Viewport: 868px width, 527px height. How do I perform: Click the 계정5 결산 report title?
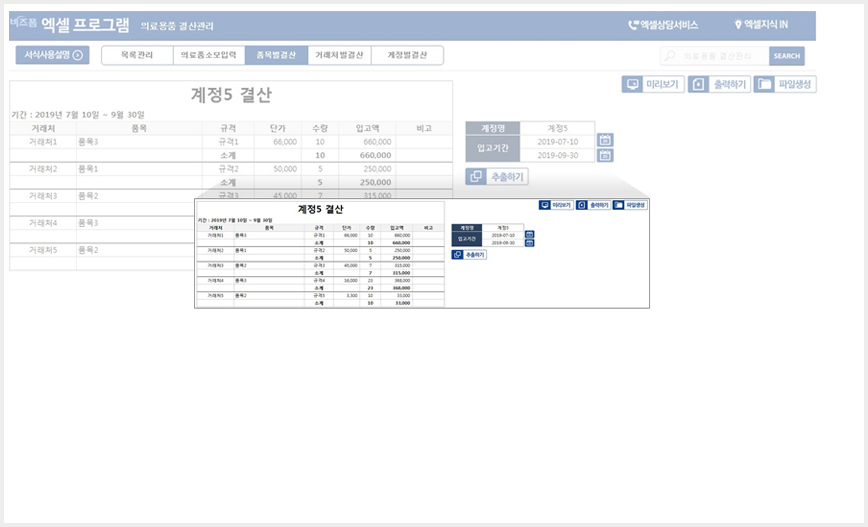pyautogui.click(x=231, y=95)
